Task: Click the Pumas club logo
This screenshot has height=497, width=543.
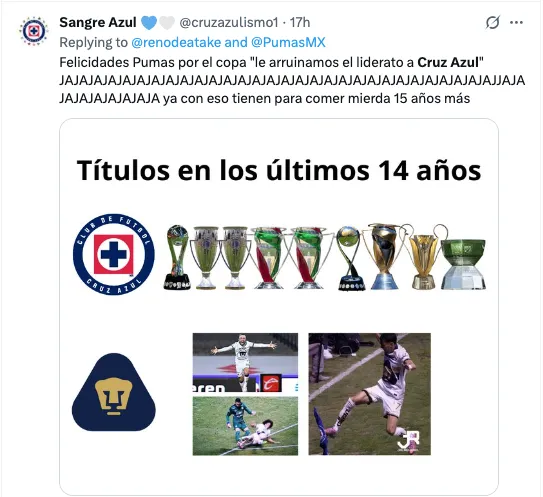Action: [114, 392]
